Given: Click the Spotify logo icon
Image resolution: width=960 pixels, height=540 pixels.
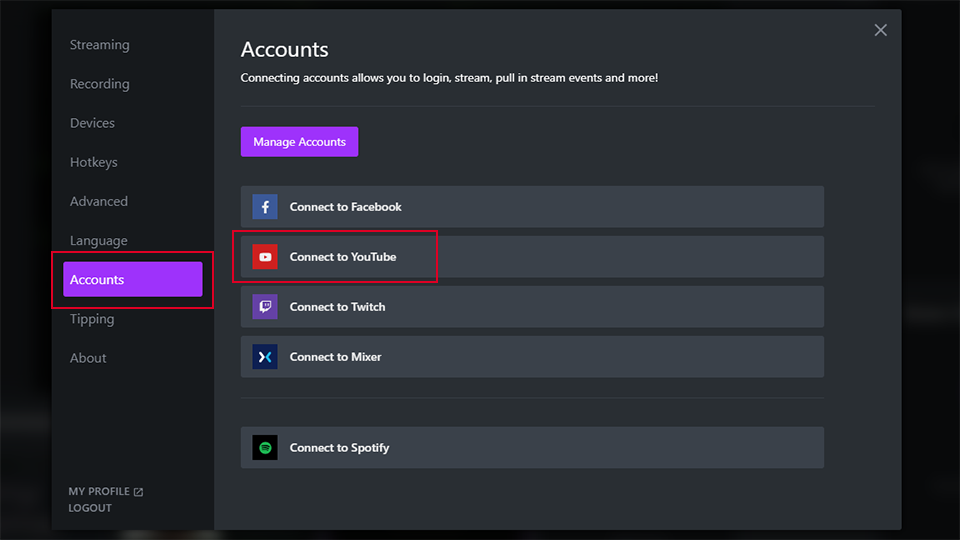Looking at the screenshot, I should (x=264, y=448).
